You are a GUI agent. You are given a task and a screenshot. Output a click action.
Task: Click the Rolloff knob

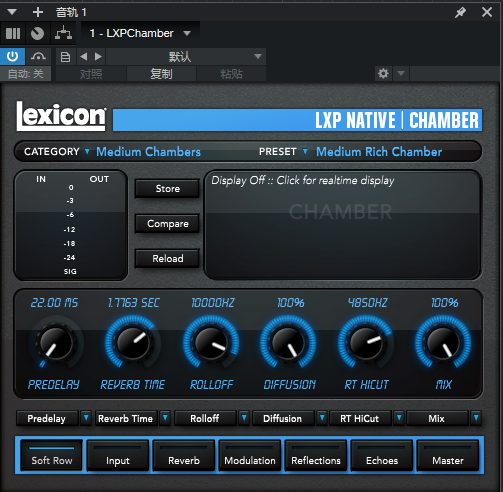tap(211, 343)
